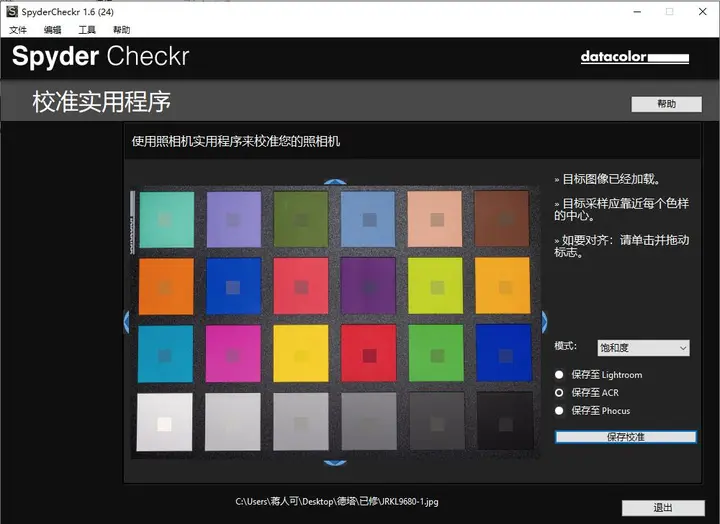Open the 帮助 menu in menu bar
Viewport: 720px width, 524px height.
[x=121, y=30]
